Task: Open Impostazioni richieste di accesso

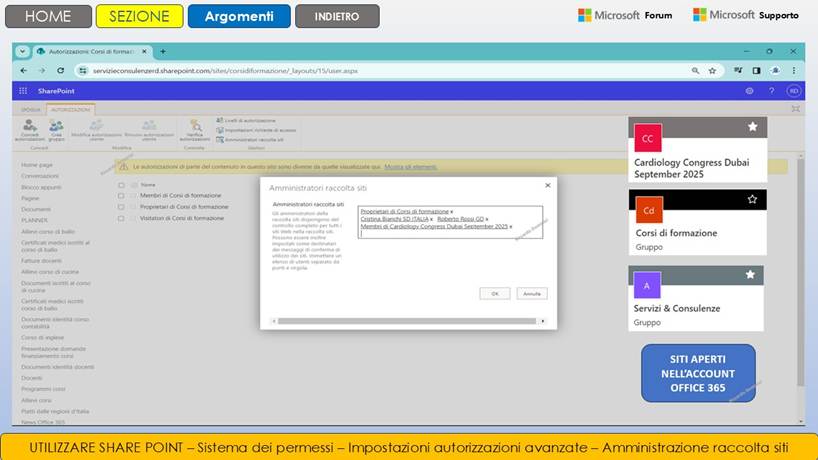Action: 256,130
